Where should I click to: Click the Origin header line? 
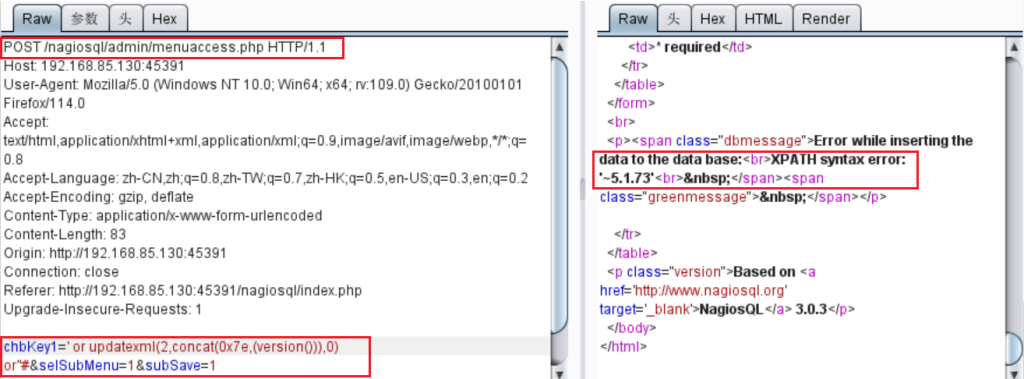tap(114, 253)
